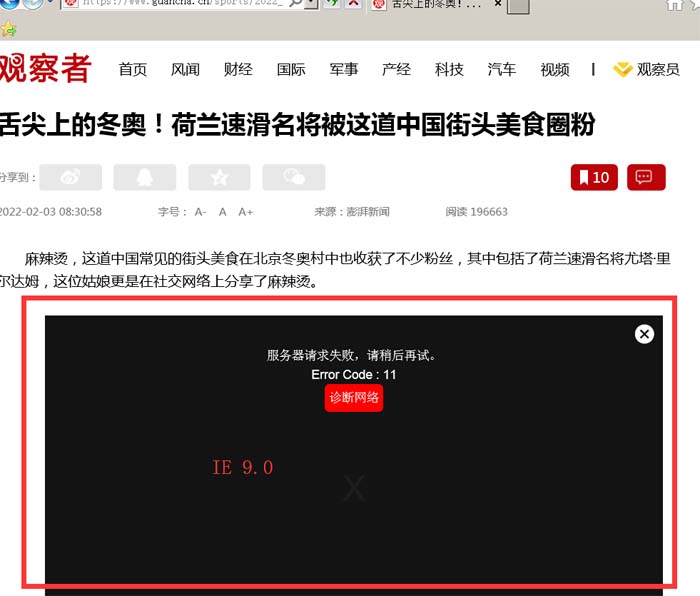700x596 pixels.
Task: Increase font size with A+
Action: click(x=245, y=212)
